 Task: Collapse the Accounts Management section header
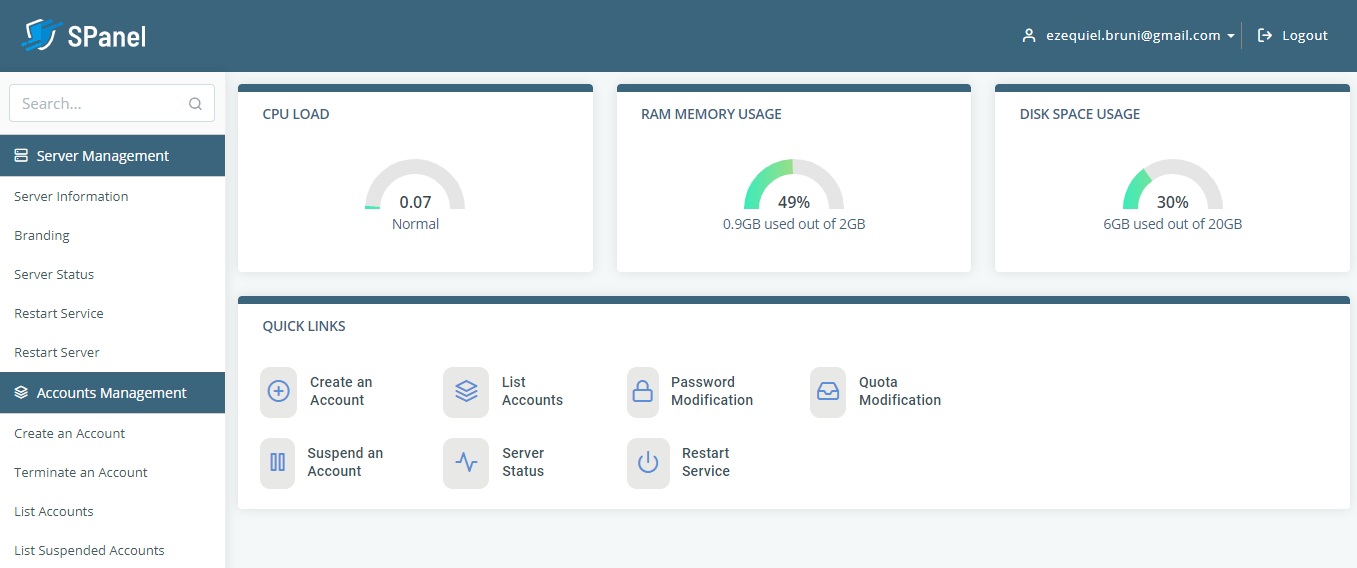pyautogui.click(x=112, y=393)
